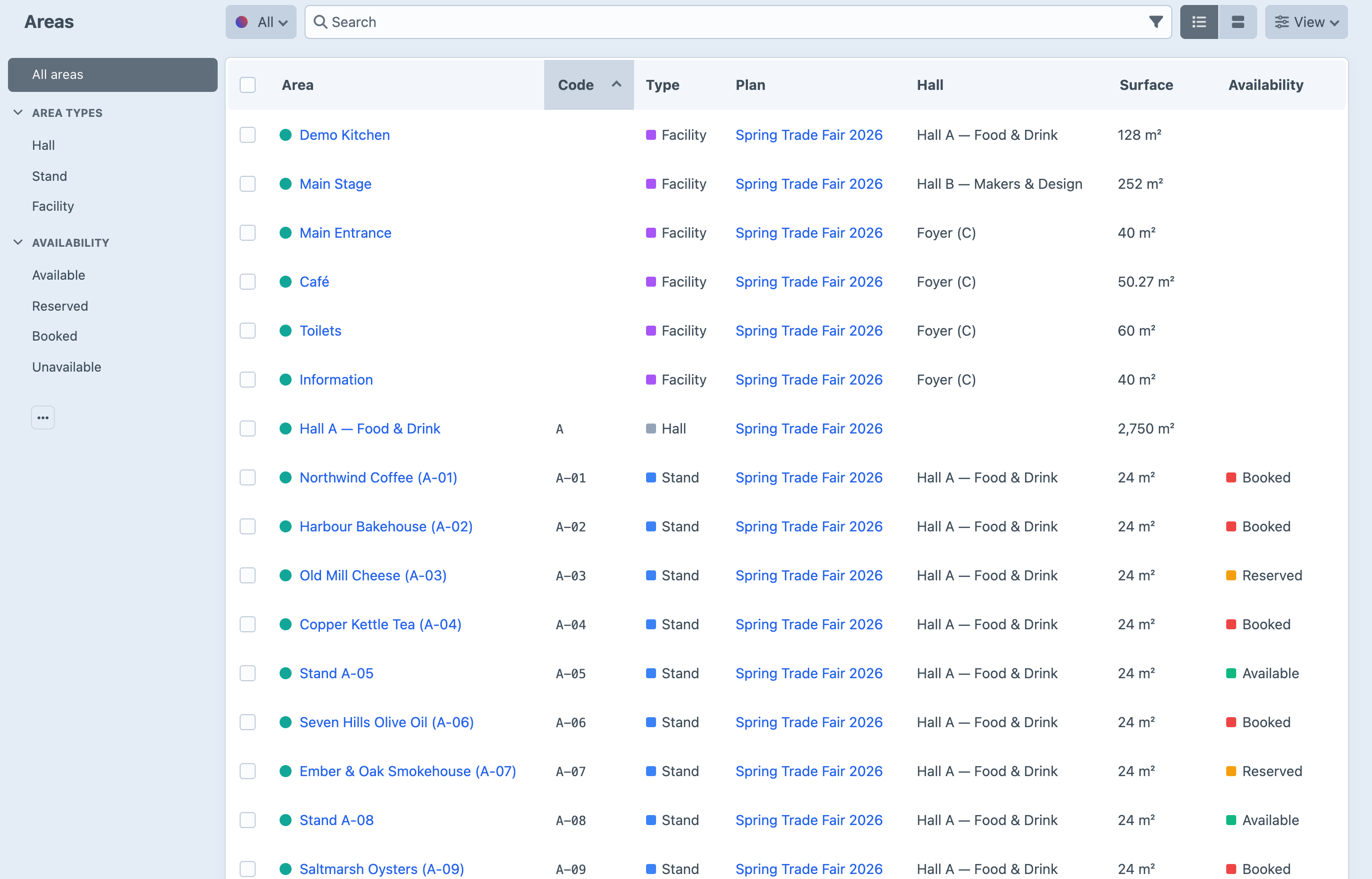Viewport: 1372px width, 879px height.
Task: Click the green status dot for Demo Kitchen
Action: (x=286, y=135)
